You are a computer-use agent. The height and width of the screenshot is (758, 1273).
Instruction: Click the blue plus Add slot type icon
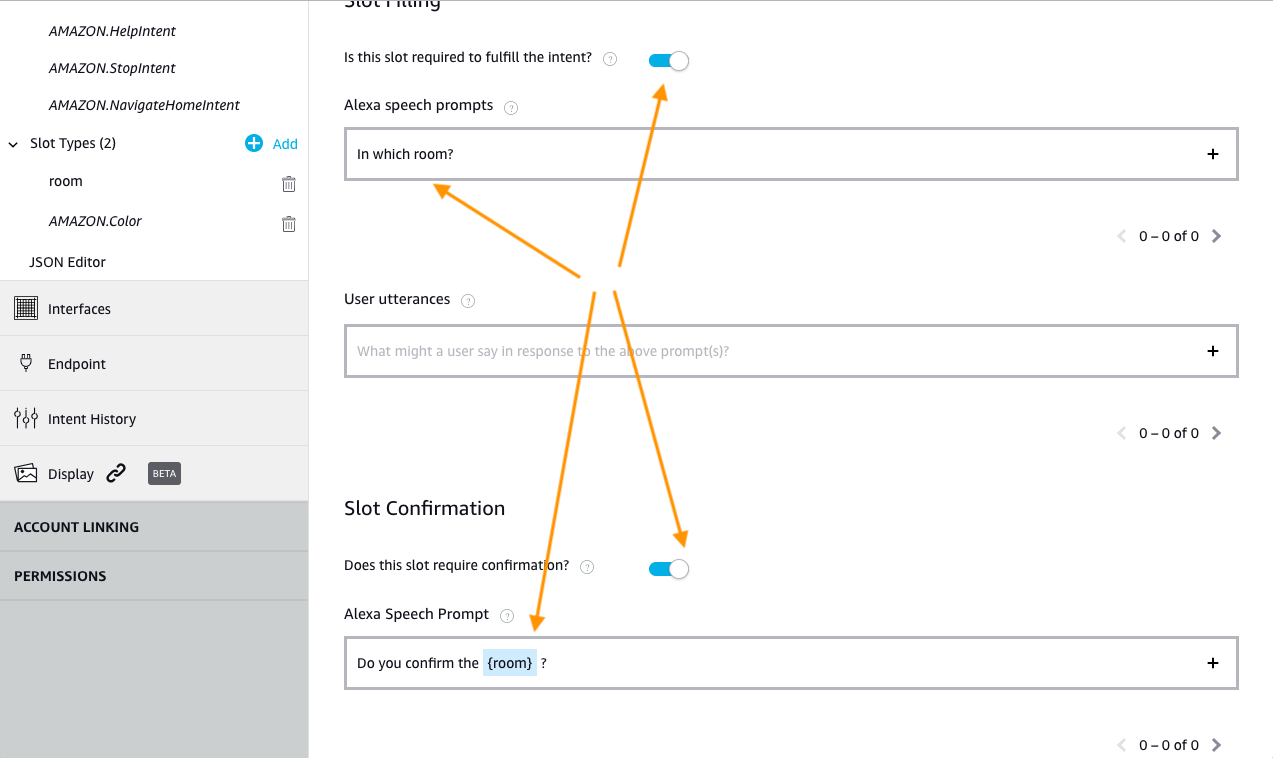coord(254,143)
